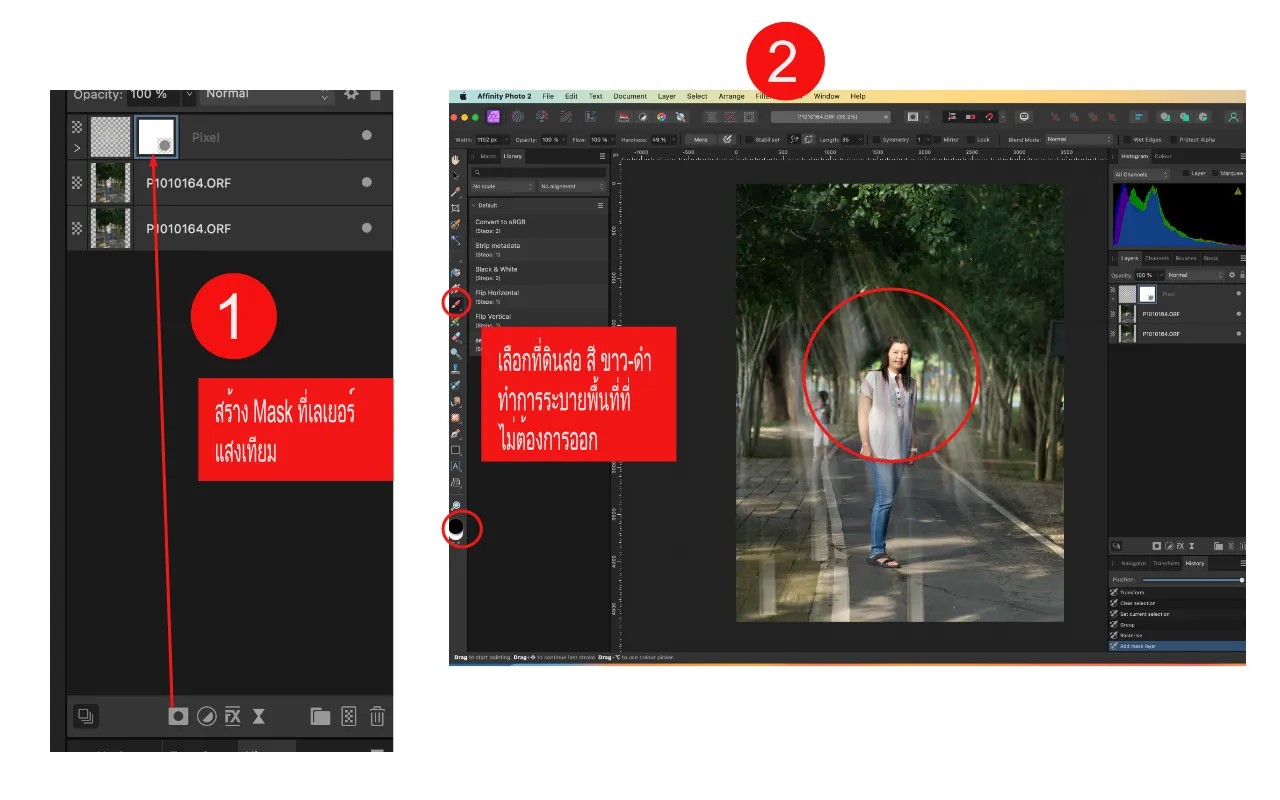The height and width of the screenshot is (800, 1280).
Task: Select the Paint Brush tool in Affinity toolbar
Action: 456,302
